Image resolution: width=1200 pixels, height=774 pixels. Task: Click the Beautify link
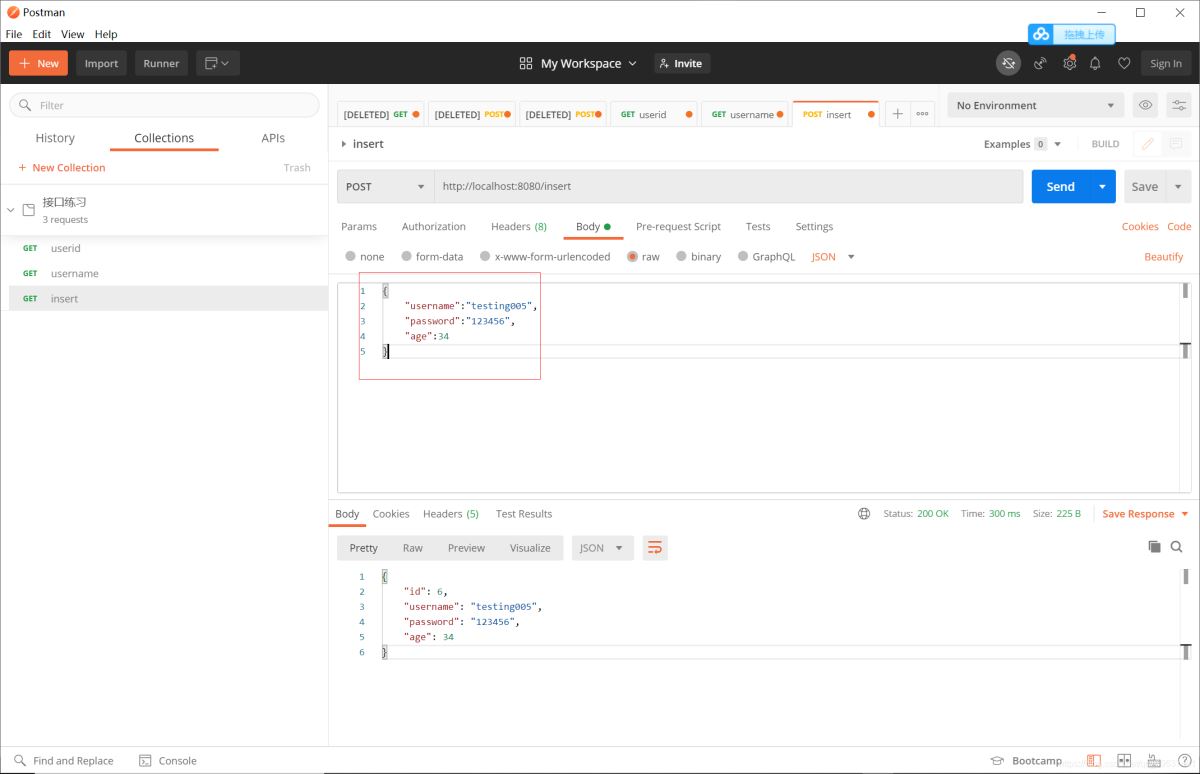tap(1163, 257)
